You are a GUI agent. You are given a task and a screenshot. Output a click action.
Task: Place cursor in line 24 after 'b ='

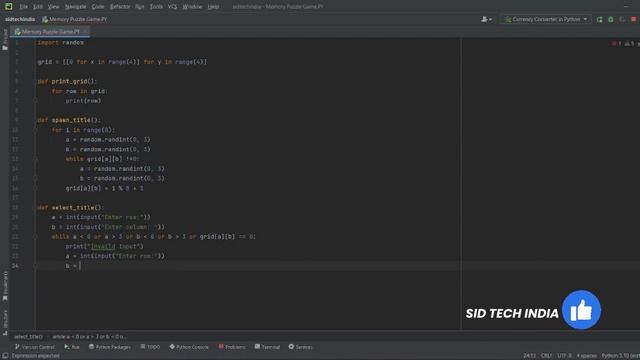[80, 266]
